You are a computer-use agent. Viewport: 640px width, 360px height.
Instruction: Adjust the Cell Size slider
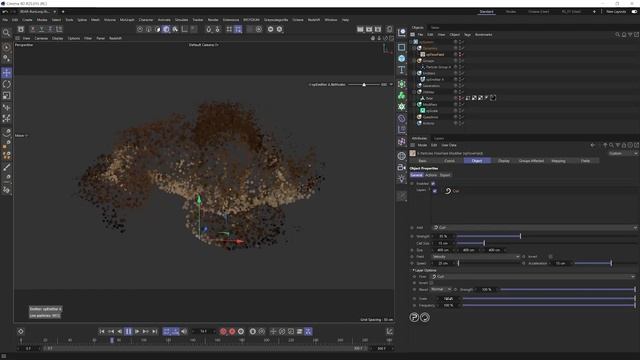547,243
